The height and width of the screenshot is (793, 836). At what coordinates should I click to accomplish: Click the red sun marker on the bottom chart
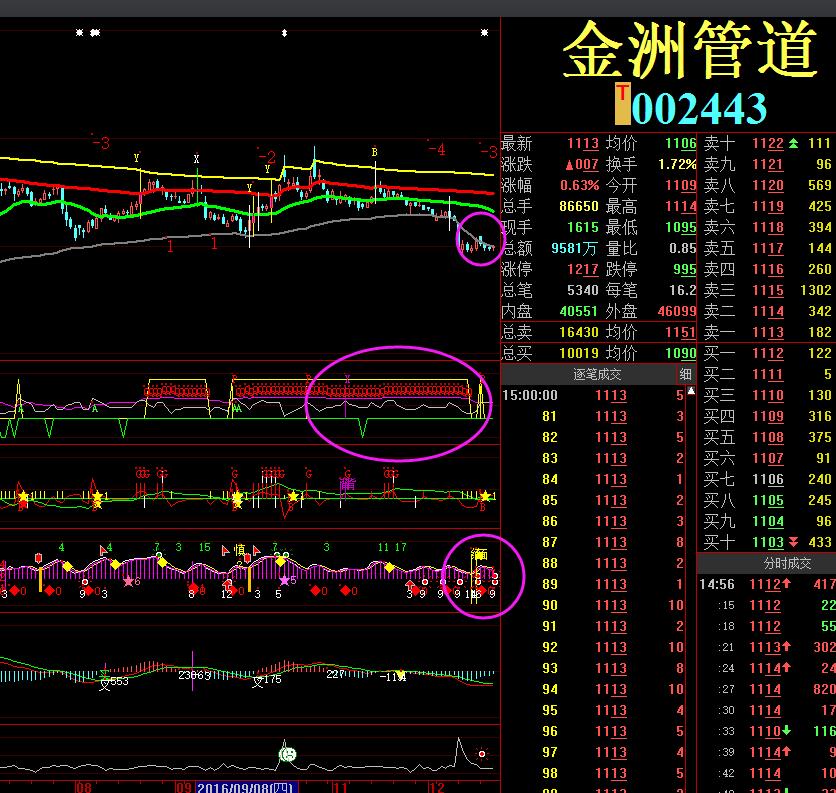[482, 754]
